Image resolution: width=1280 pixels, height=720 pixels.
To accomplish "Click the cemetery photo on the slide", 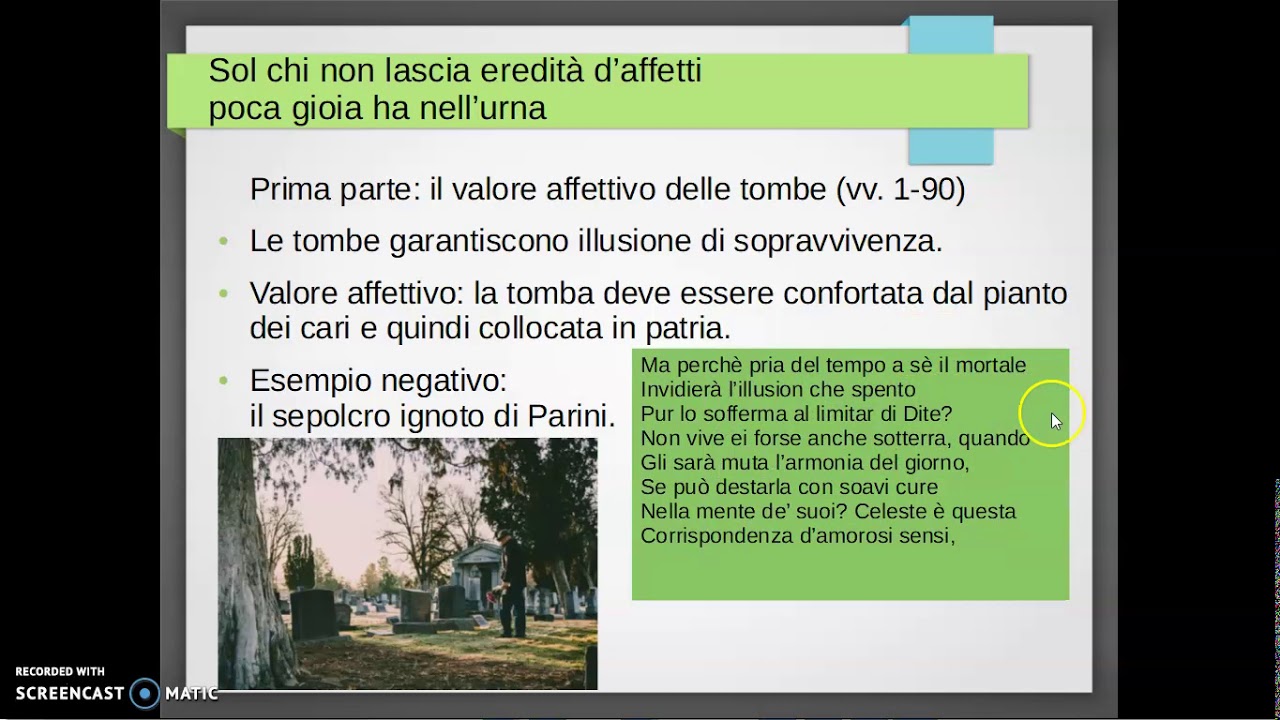I will point(407,564).
